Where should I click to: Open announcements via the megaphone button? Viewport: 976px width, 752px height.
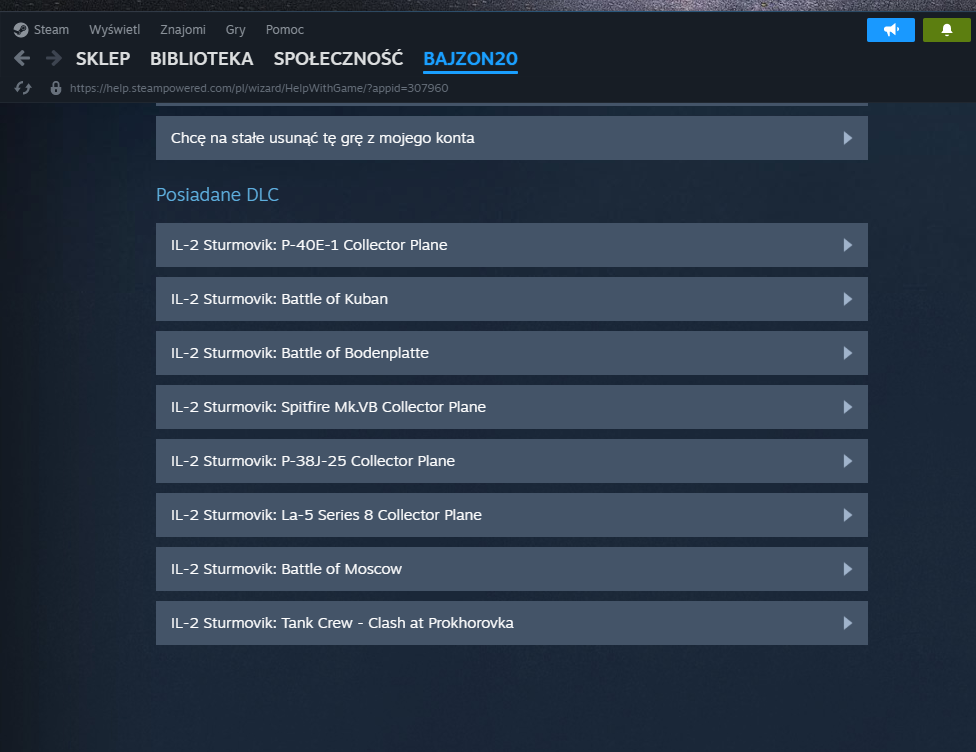pyautogui.click(x=891, y=30)
